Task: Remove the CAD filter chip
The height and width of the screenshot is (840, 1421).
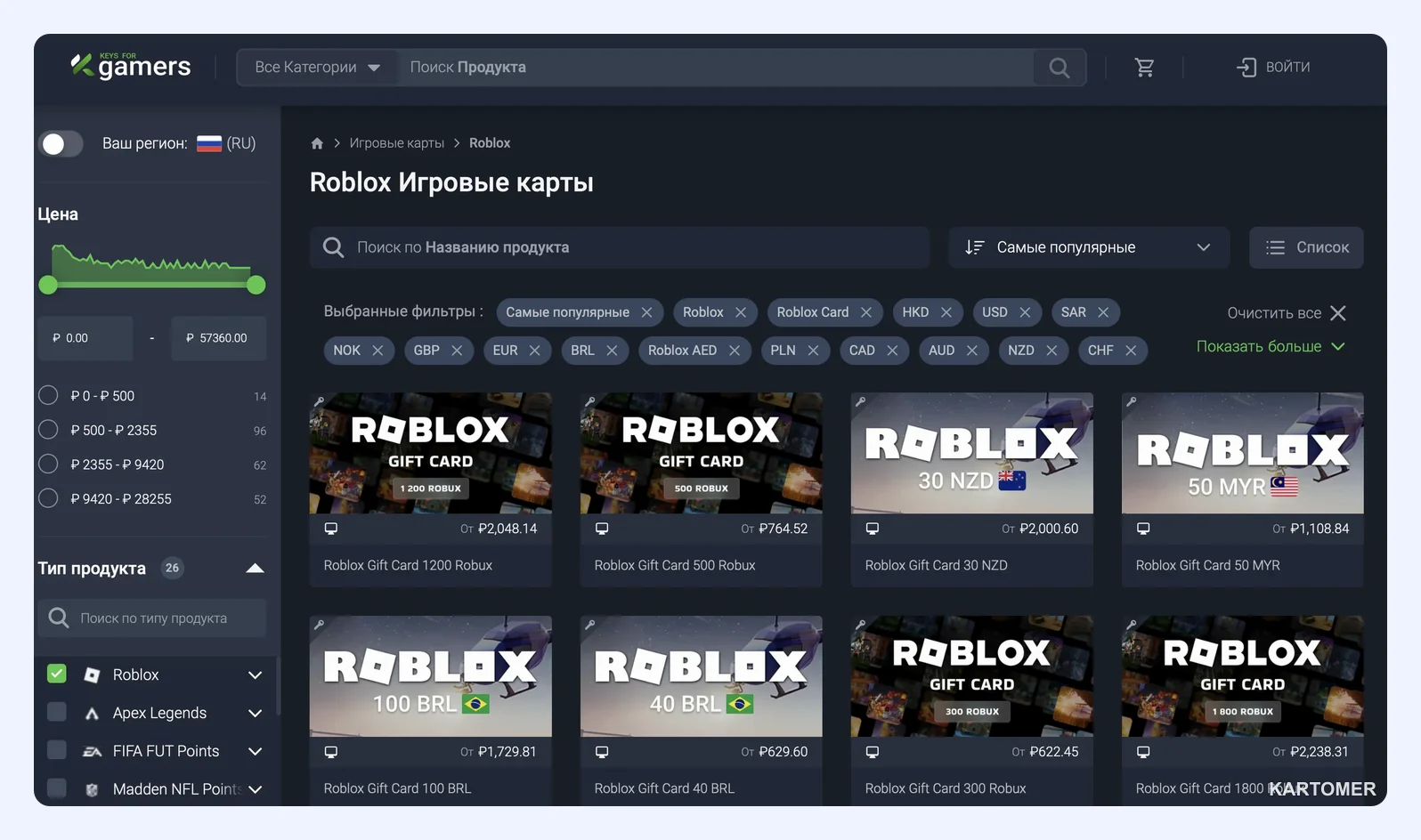Action: (x=892, y=351)
